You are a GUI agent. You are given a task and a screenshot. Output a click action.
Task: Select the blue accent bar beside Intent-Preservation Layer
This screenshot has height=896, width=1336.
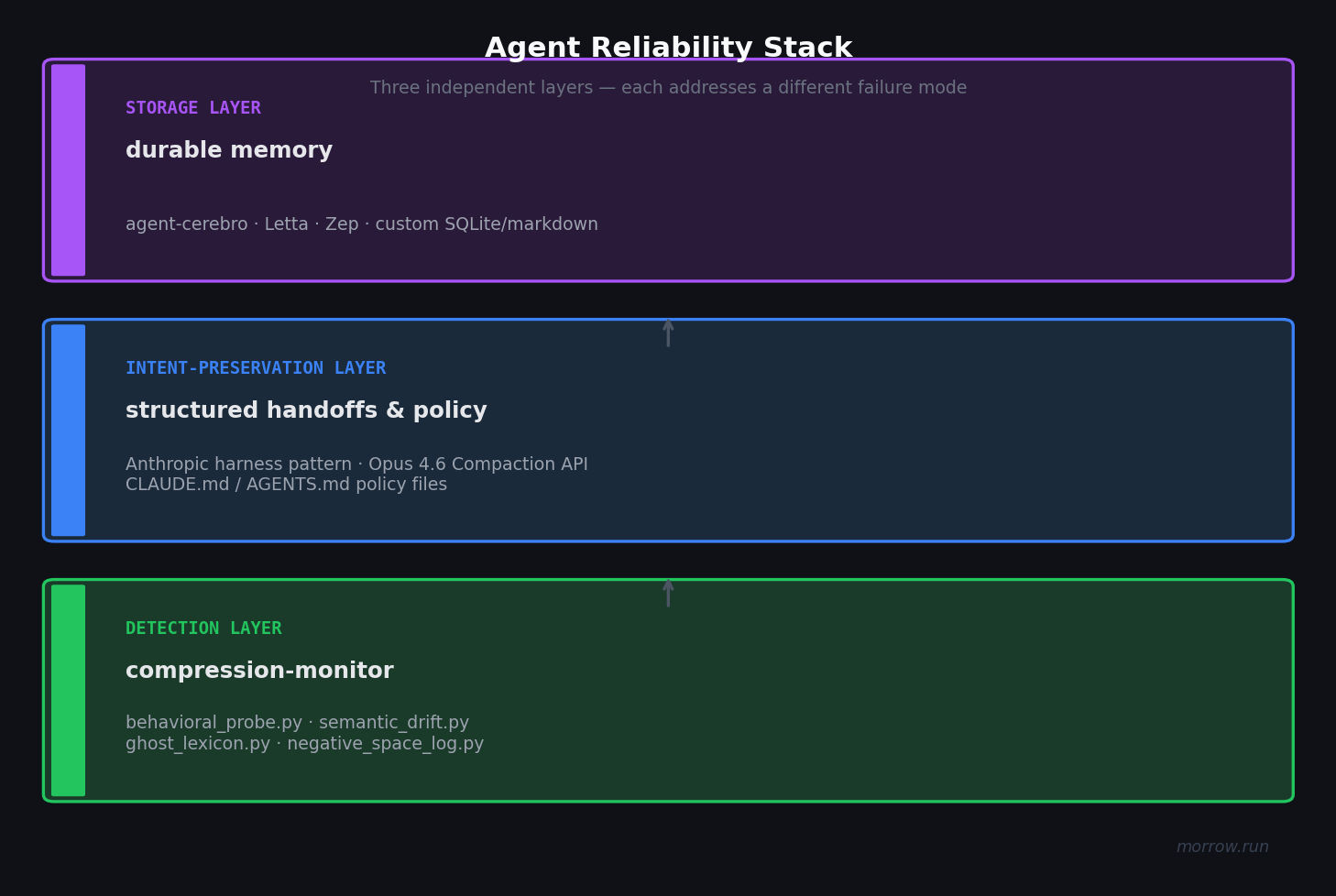pos(68,431)
